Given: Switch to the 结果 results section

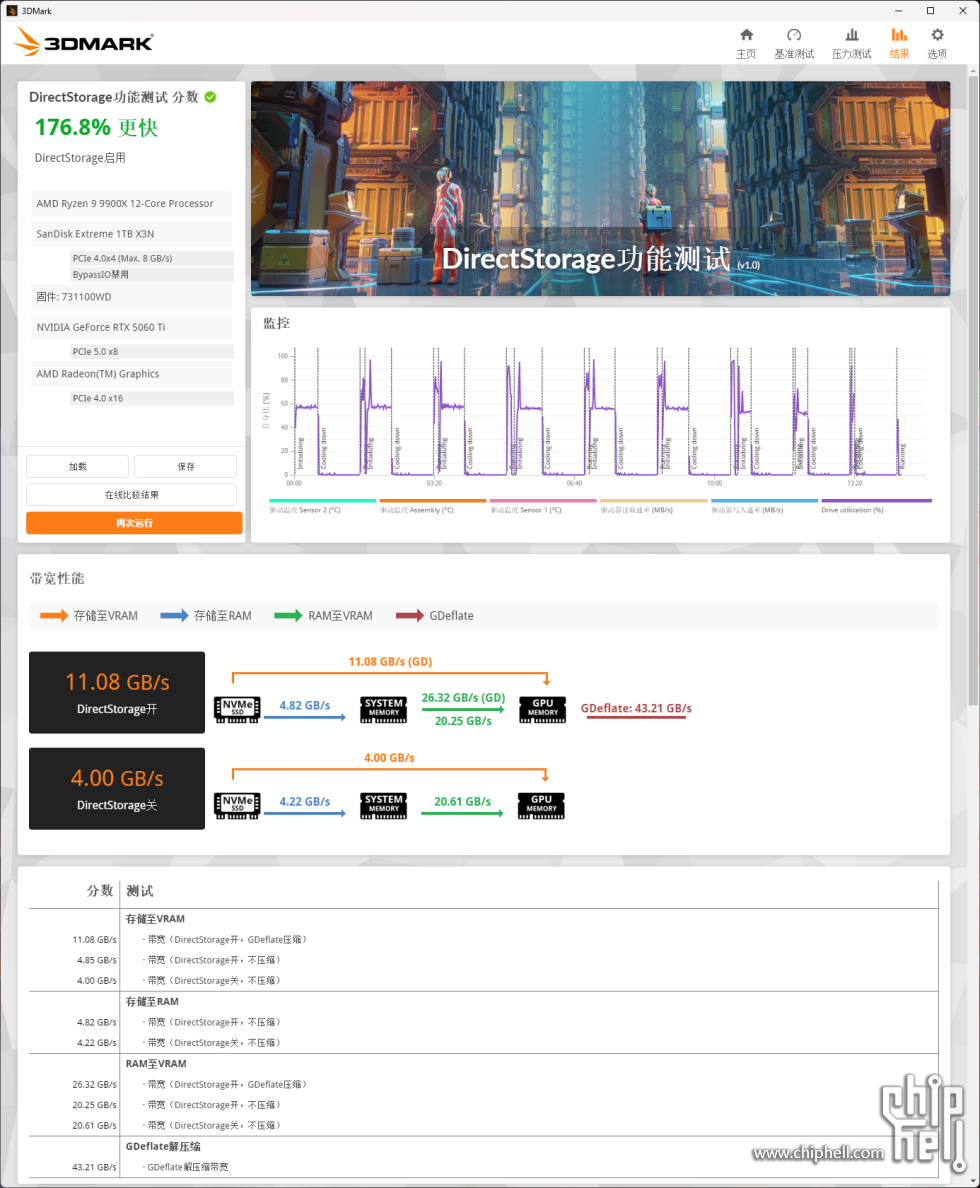Looking at the screenshot, I should [x=899, y=43].
